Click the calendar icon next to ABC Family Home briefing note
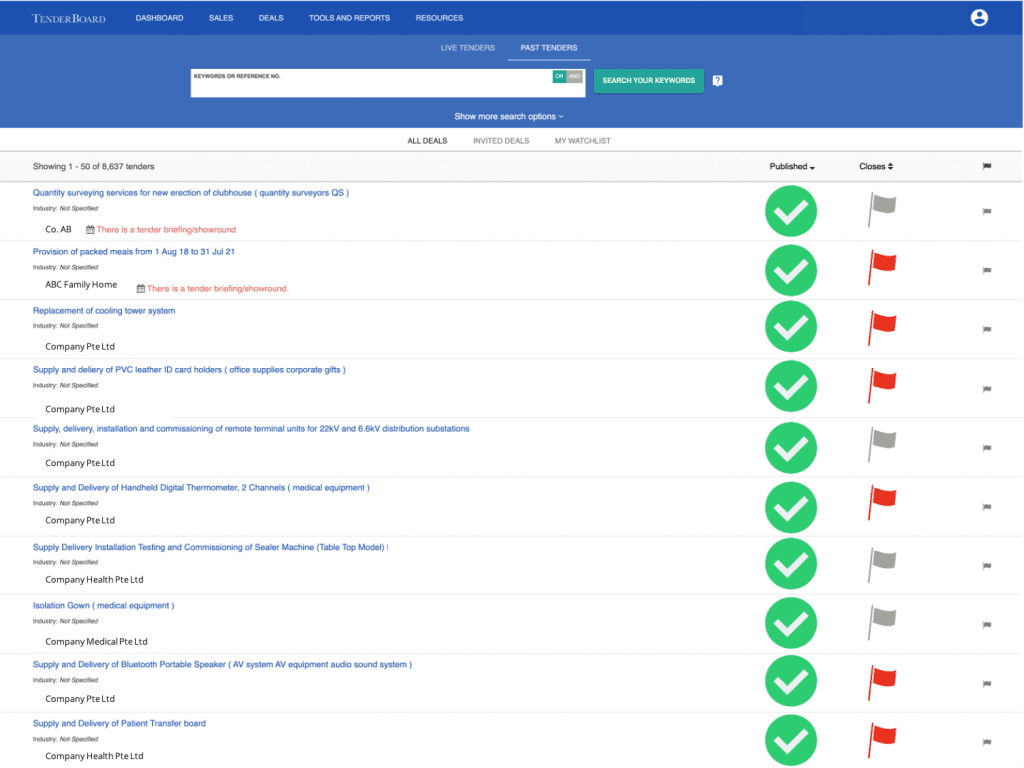 pyautogui.click(x=140, y=288)
